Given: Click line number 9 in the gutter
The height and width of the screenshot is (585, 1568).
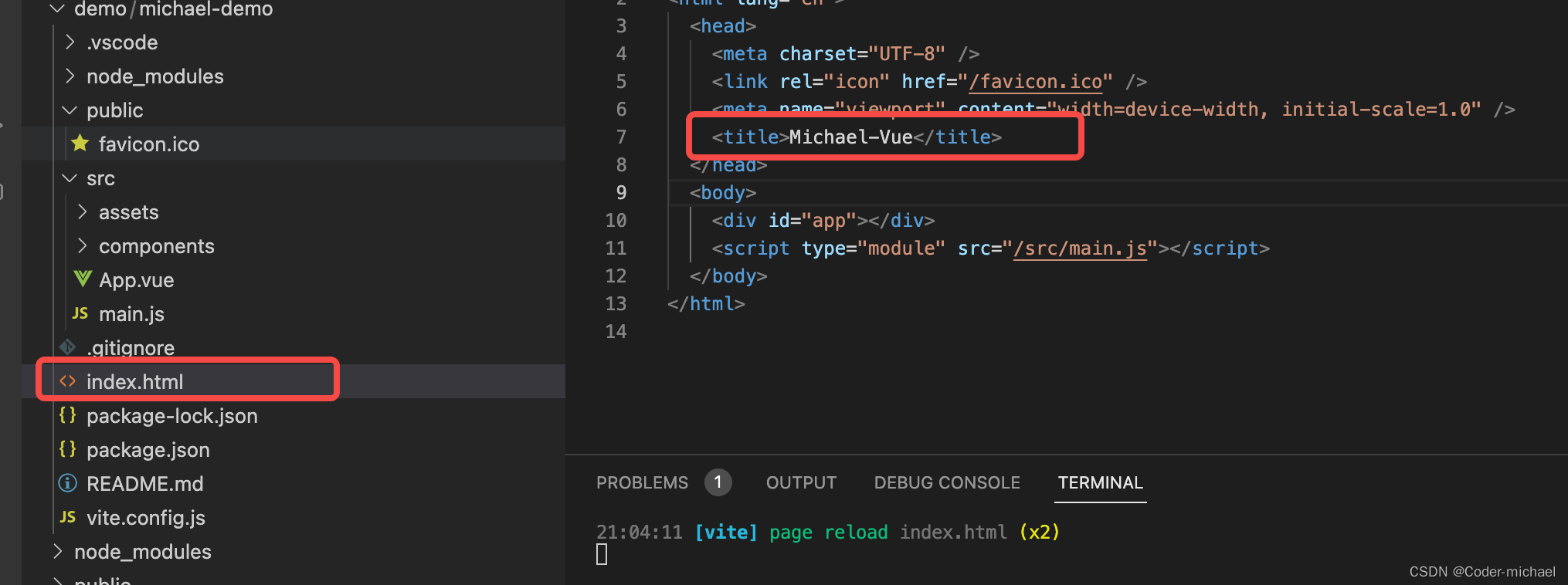Looking at the screenshot, I should click(x=621, y=192).
